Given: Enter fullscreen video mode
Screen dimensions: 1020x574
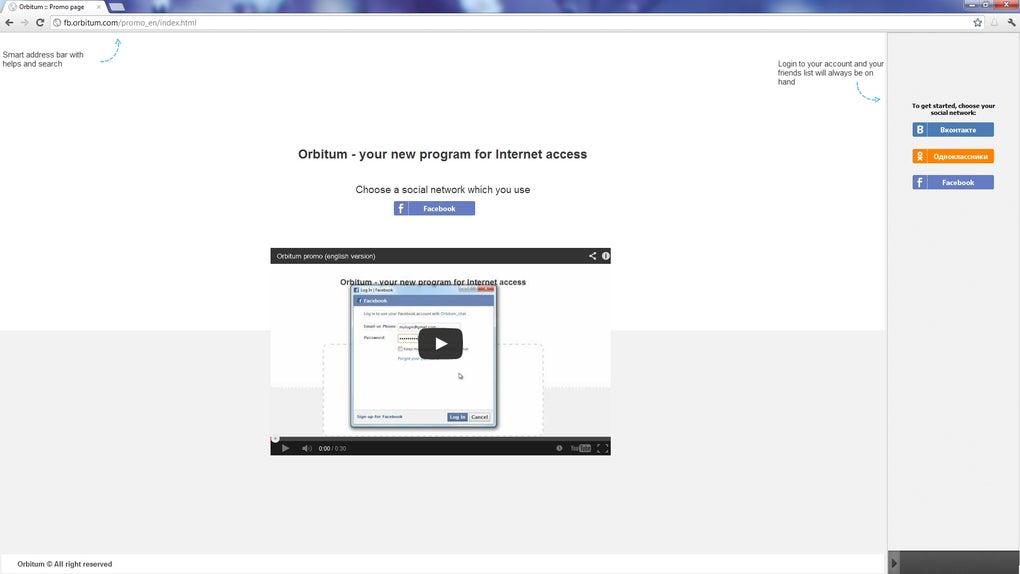Looking at the screenshot, I should click(x=602, y=448).
